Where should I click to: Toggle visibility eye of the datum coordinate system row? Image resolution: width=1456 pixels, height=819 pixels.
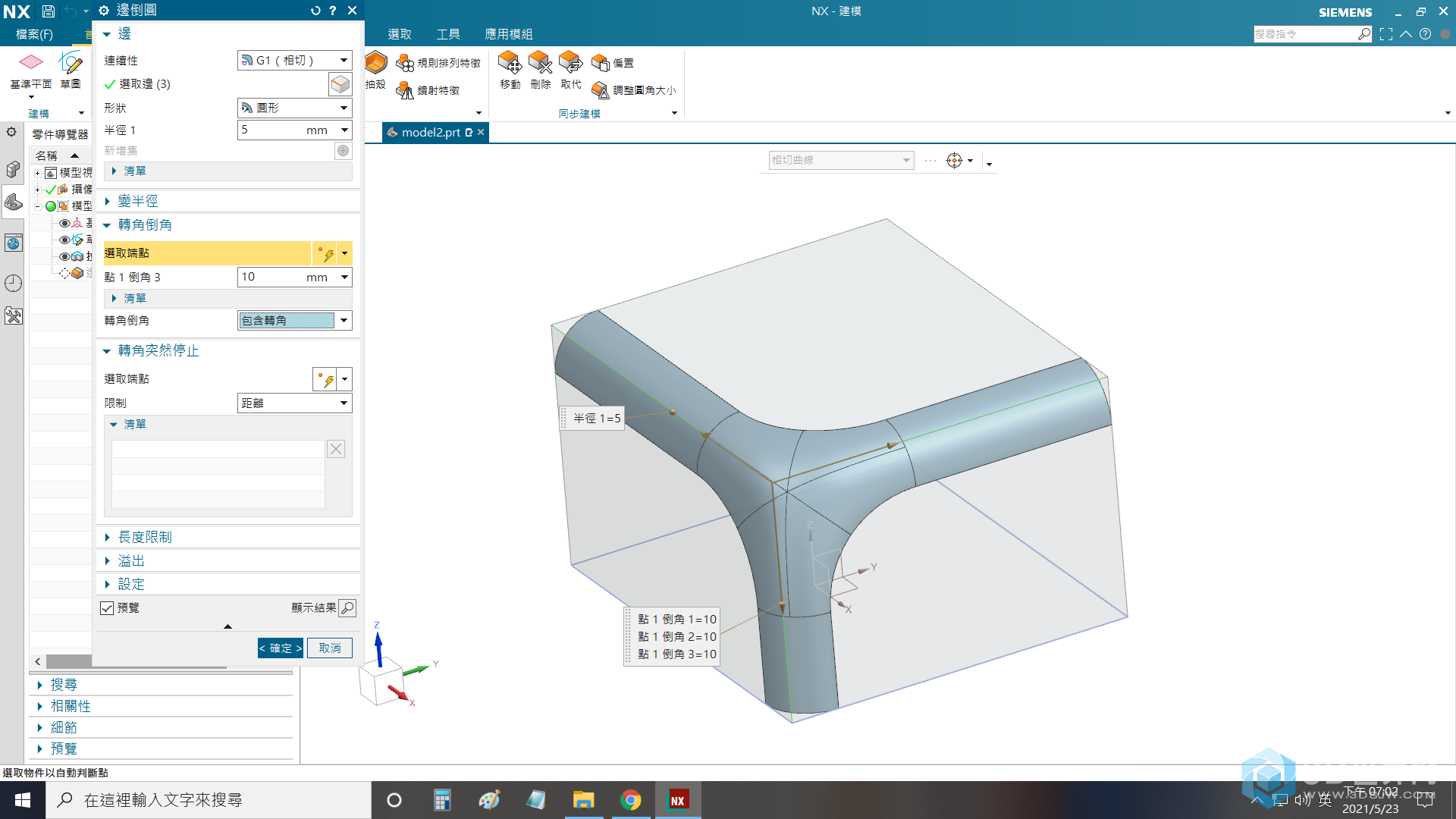point(64,223)
